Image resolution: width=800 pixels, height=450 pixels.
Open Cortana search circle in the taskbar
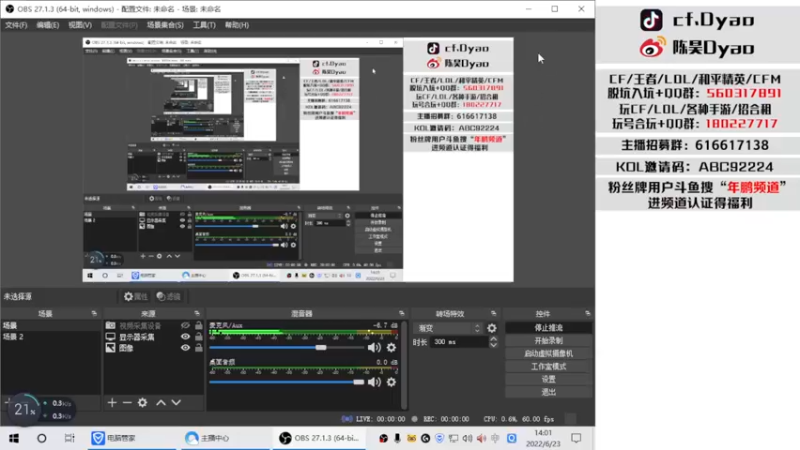tap(42, 438)
